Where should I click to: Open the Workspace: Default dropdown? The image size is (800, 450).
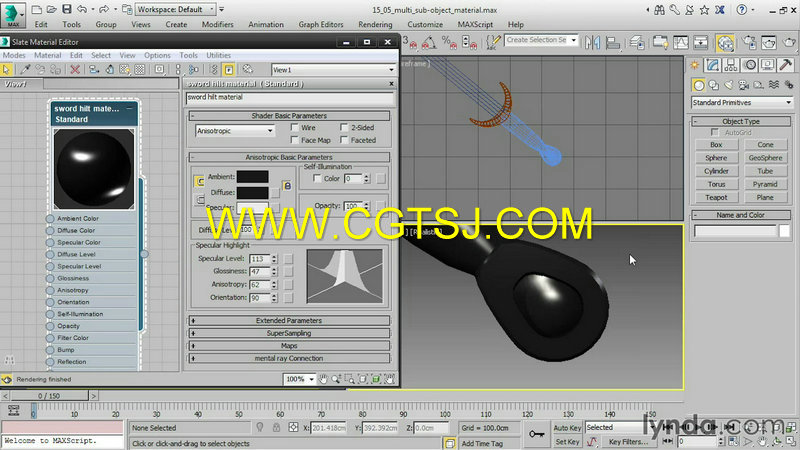coord(176,9)
